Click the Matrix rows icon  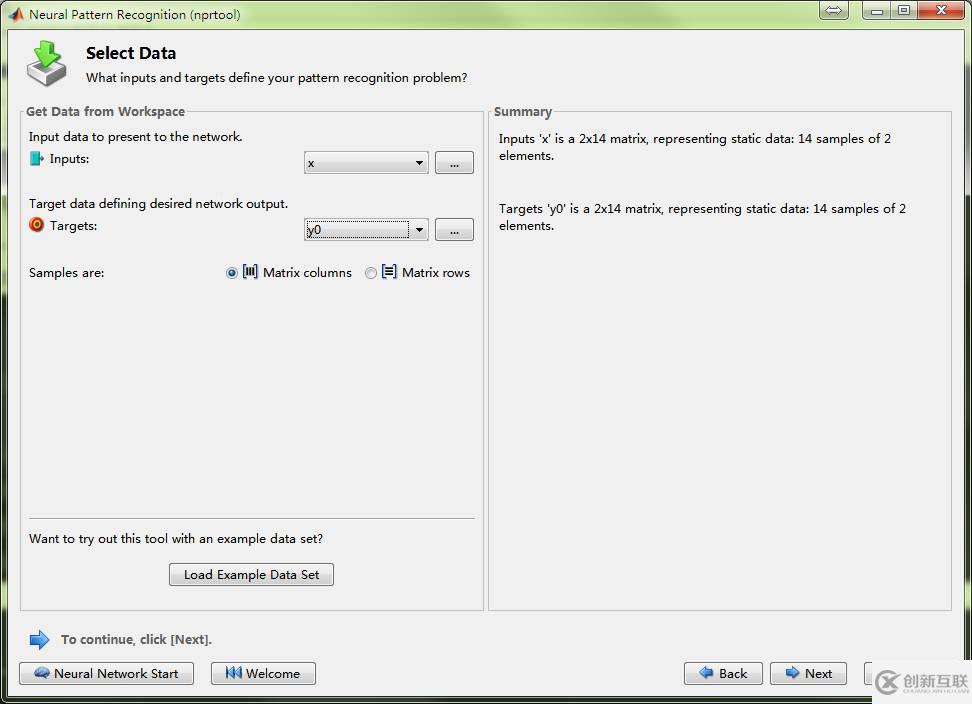coord(389,272)
